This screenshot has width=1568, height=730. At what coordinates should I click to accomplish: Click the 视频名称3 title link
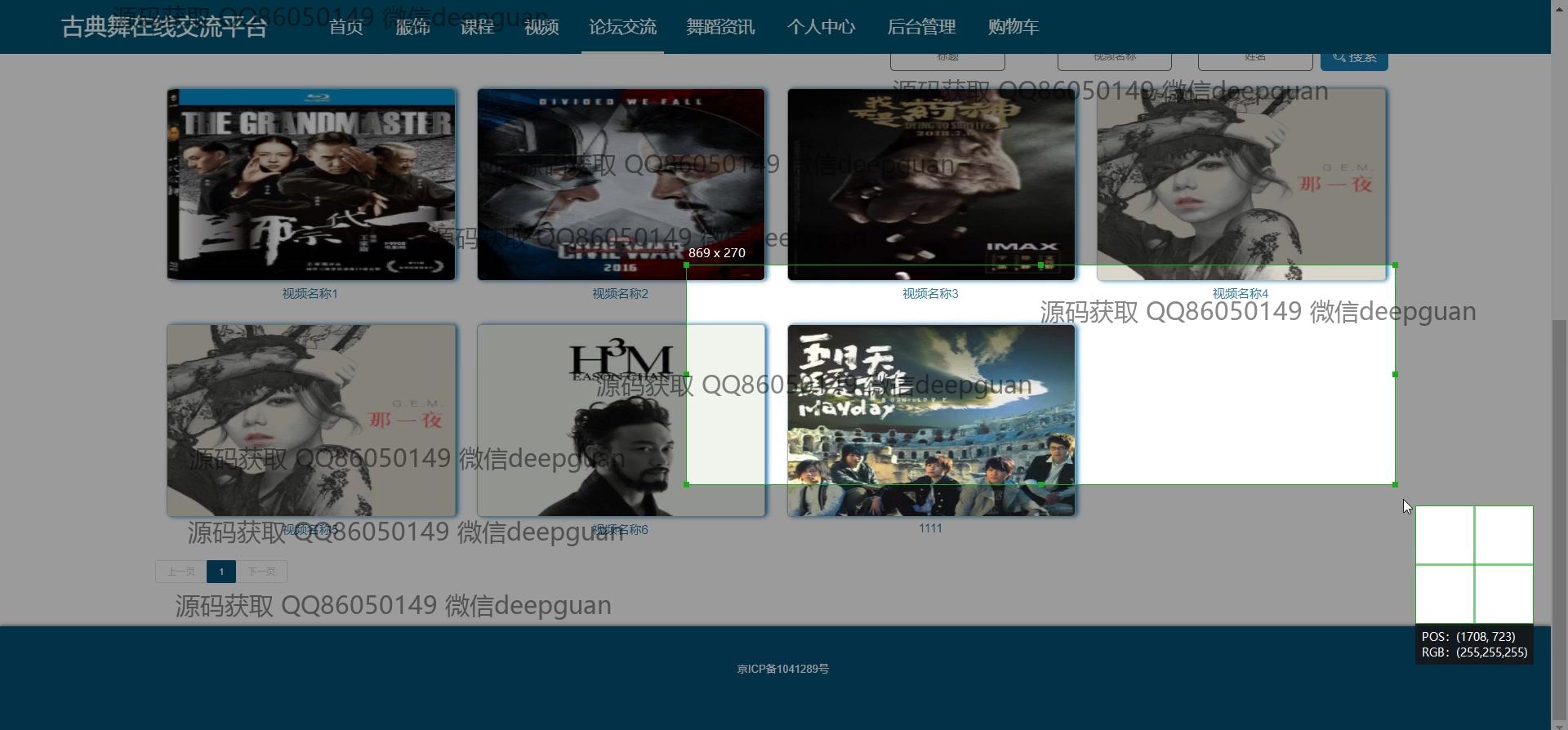tap(930, 294)
